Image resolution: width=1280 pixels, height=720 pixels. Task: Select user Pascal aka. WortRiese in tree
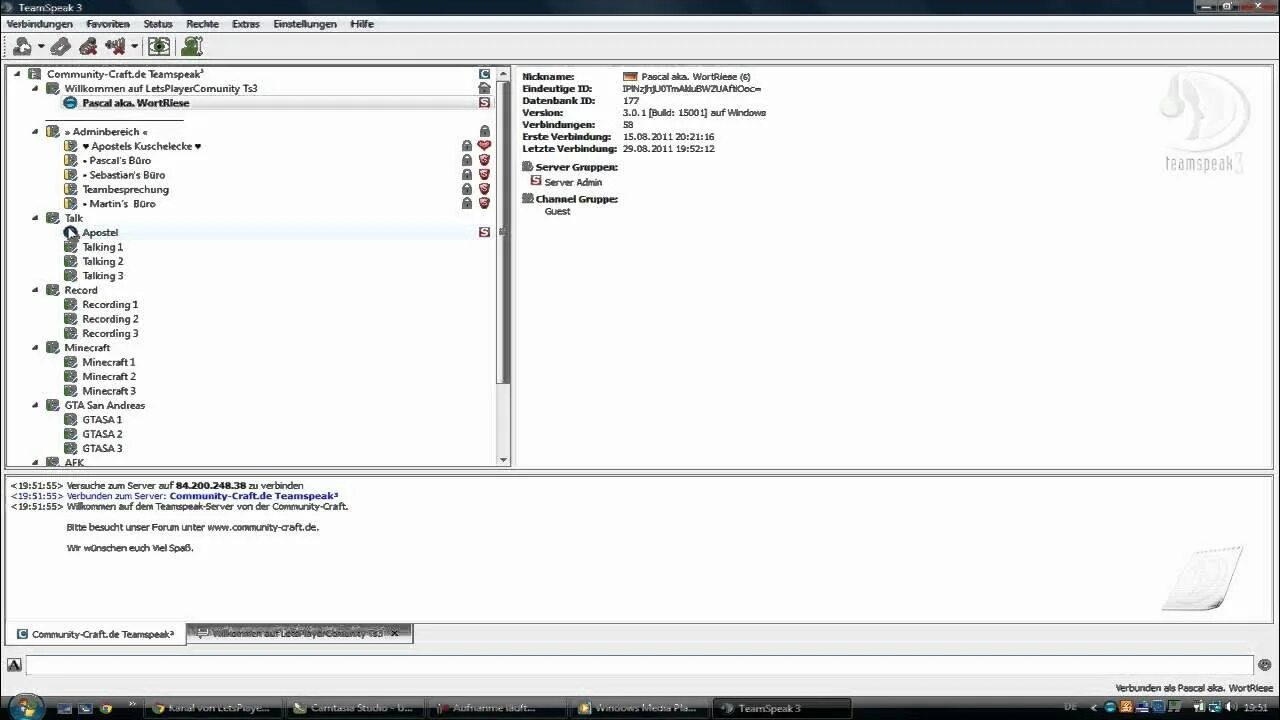click(135, 103)
